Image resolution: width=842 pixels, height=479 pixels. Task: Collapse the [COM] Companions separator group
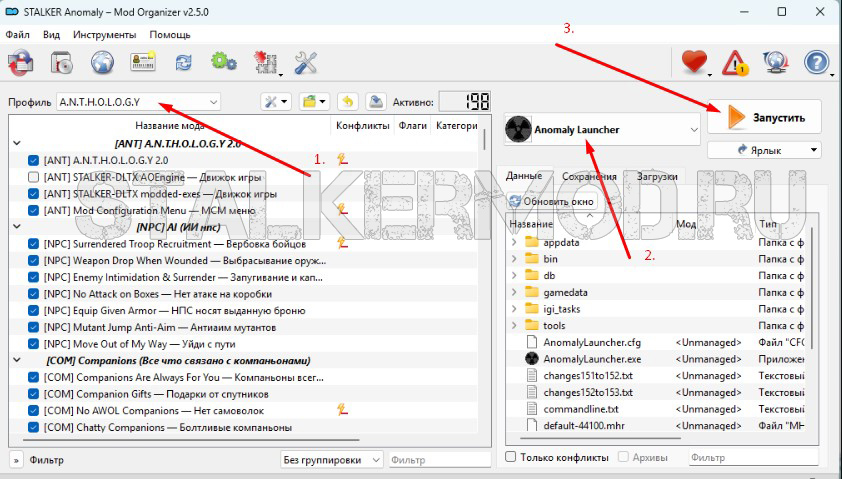point(17,360)
